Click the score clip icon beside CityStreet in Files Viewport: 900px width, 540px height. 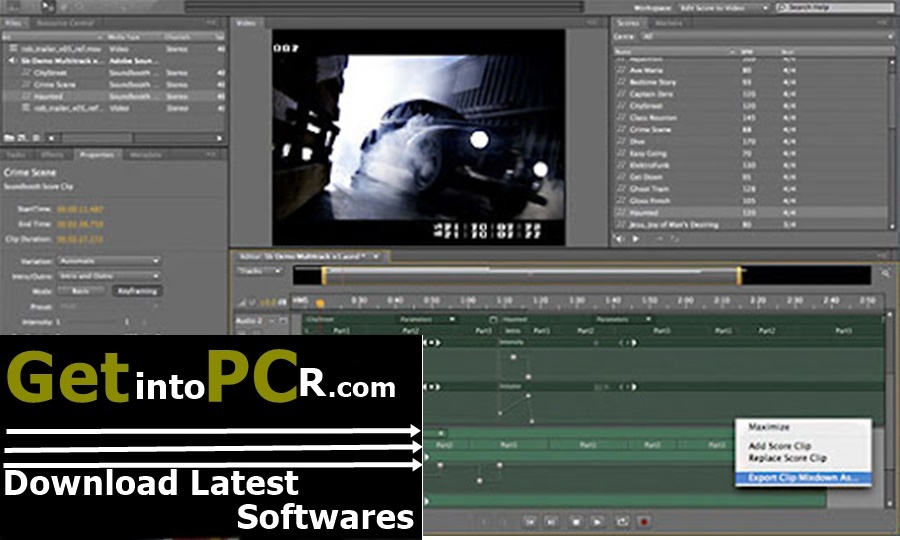(x=26, y=73)
